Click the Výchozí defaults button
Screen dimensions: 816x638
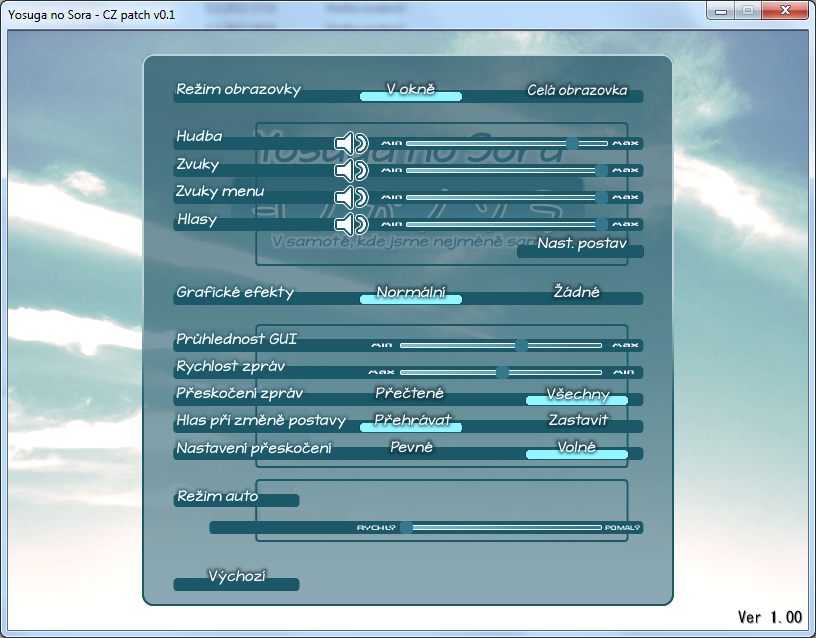pyautogui.click(x=237, y=580)
